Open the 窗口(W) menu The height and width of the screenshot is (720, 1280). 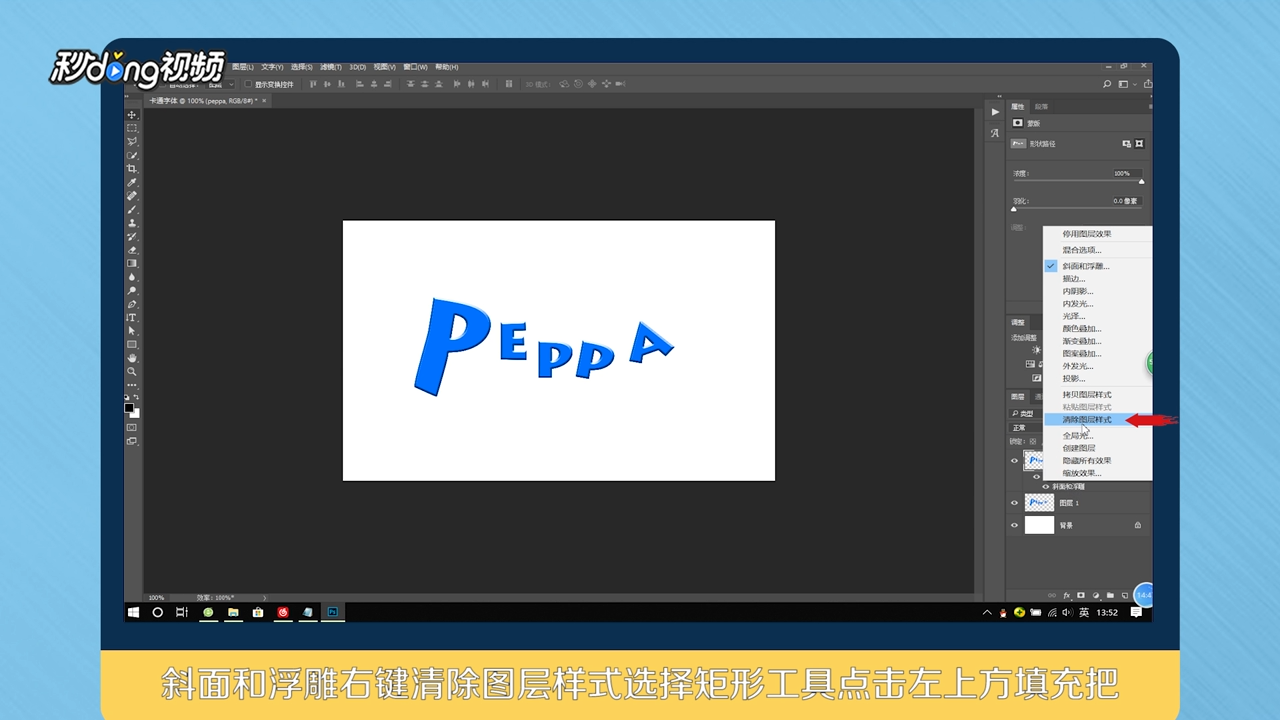(x=416, y=67)
